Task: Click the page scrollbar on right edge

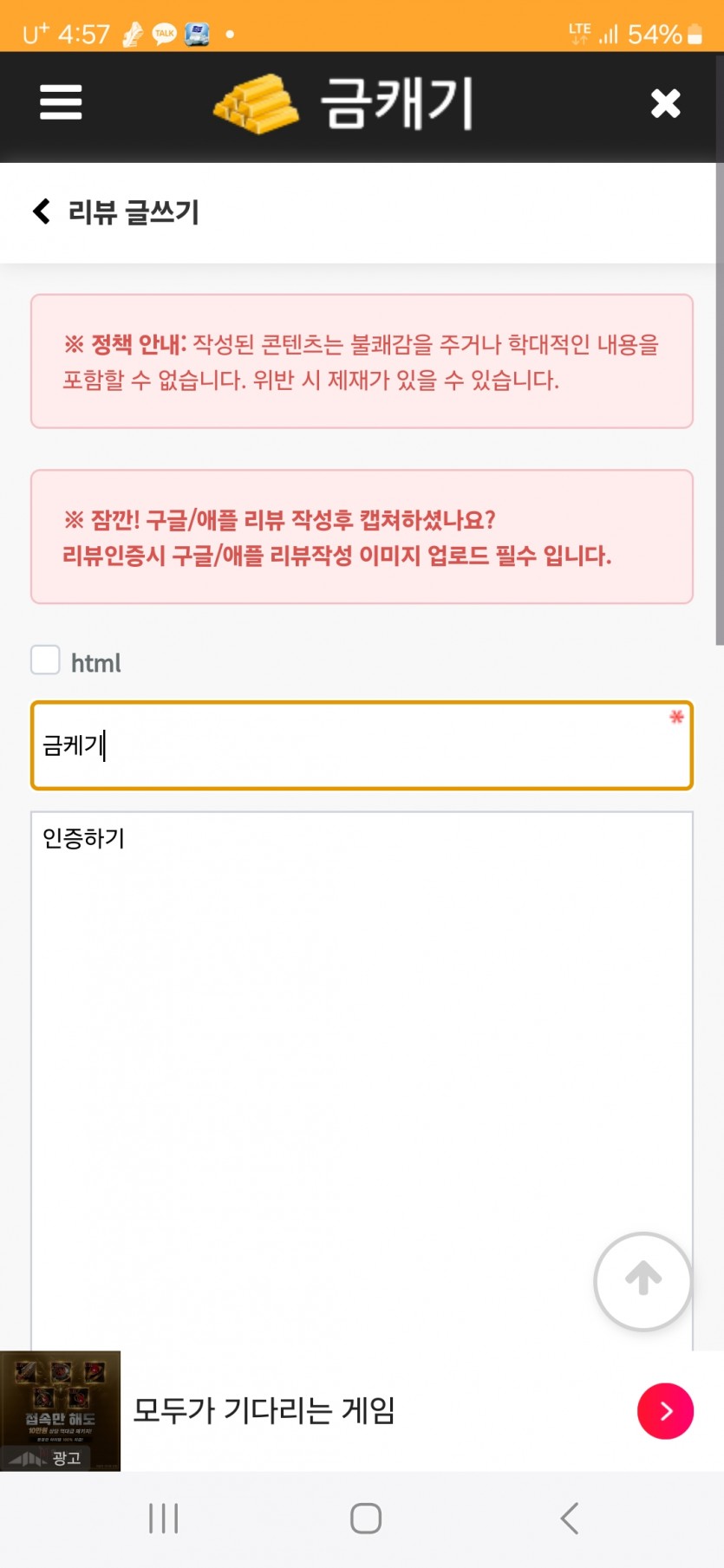Action: (x=719, y=404)
